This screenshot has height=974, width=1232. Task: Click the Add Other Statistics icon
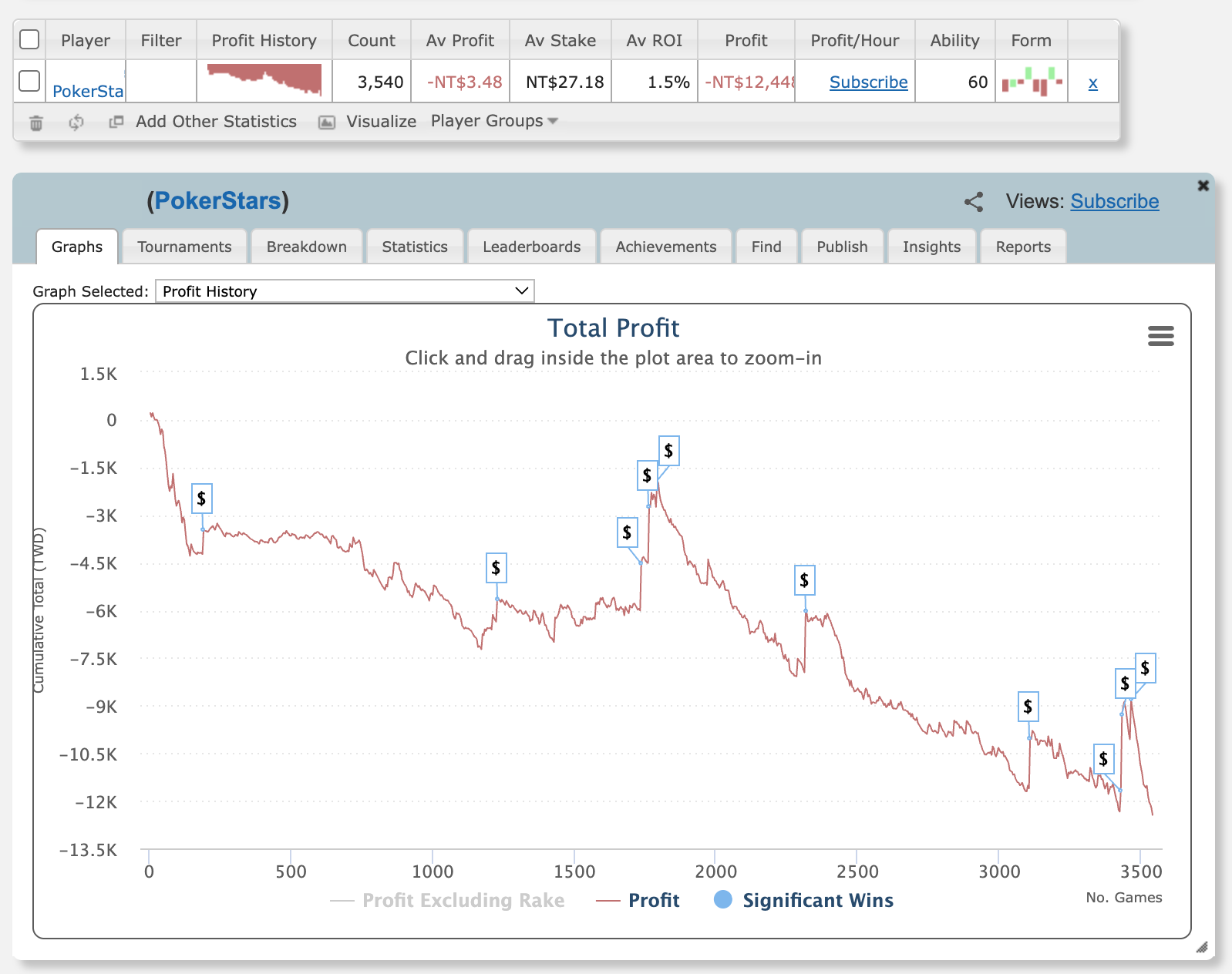116,122
